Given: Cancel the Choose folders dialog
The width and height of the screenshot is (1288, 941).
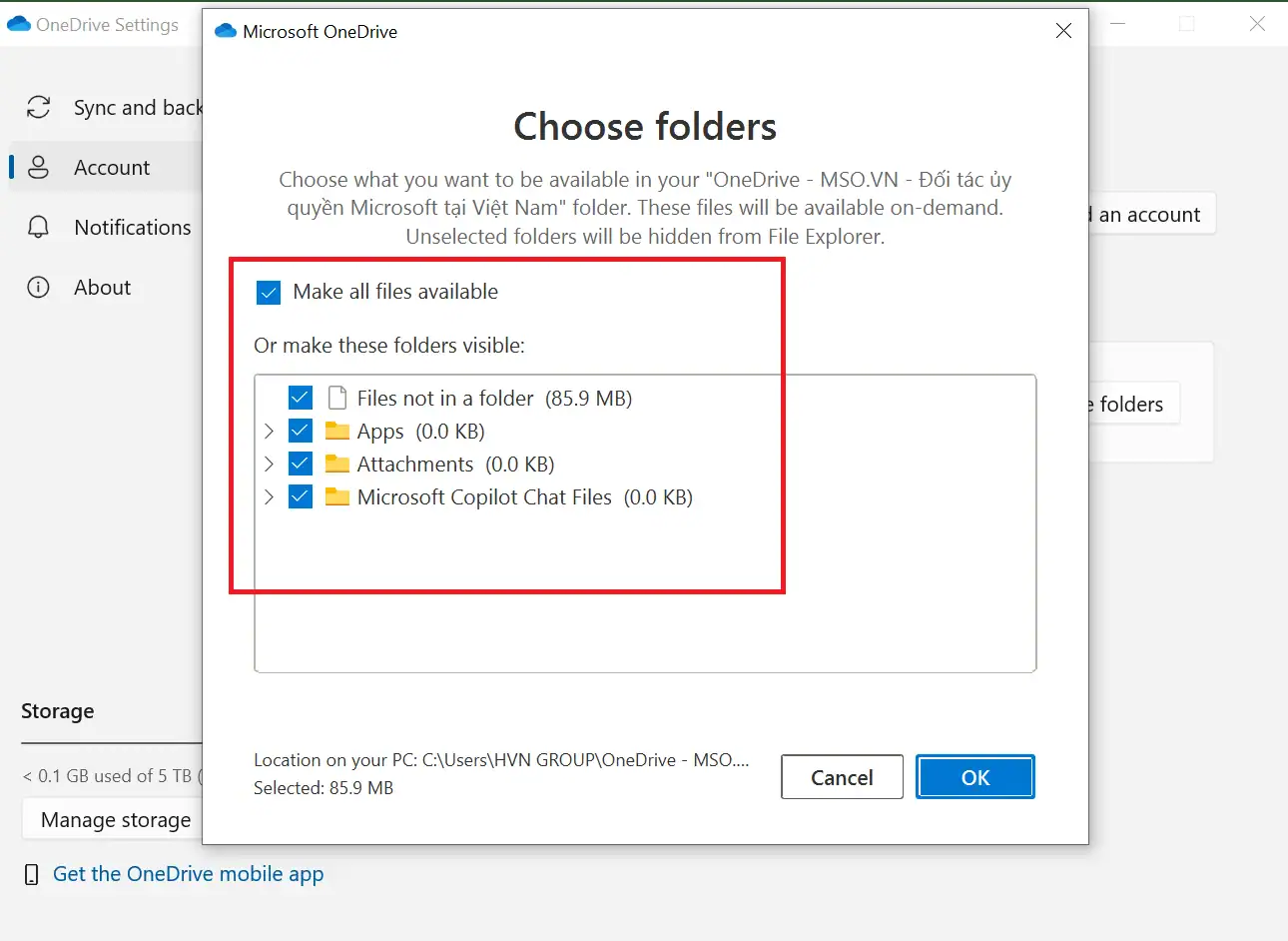Looking at the screenshot, I should coord(842,776).
